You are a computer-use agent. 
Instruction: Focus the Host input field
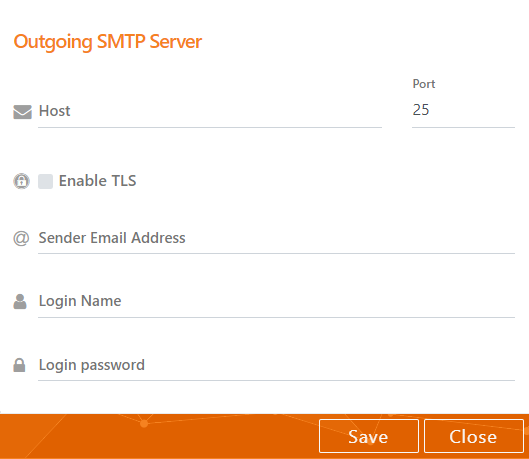coord(210,111)
